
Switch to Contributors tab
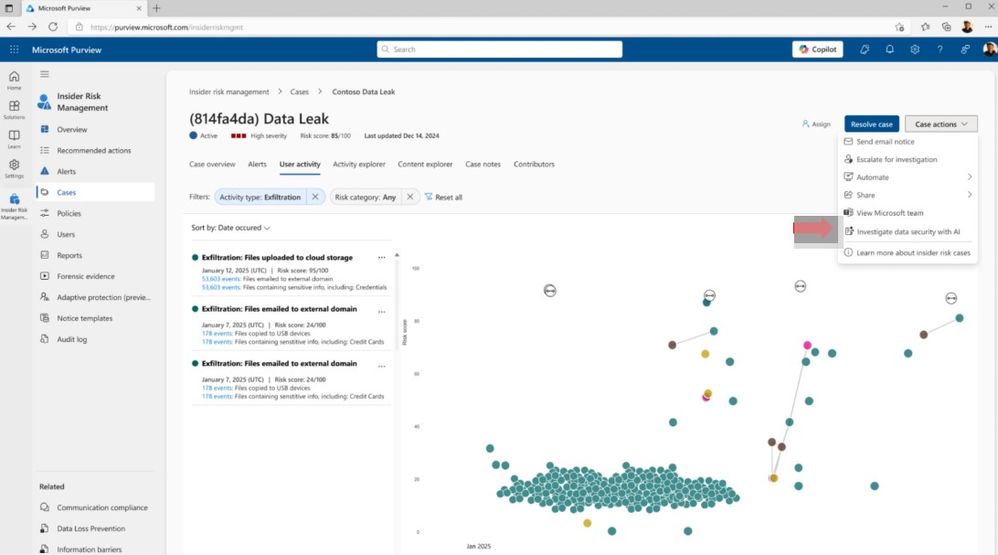[534, 164]
